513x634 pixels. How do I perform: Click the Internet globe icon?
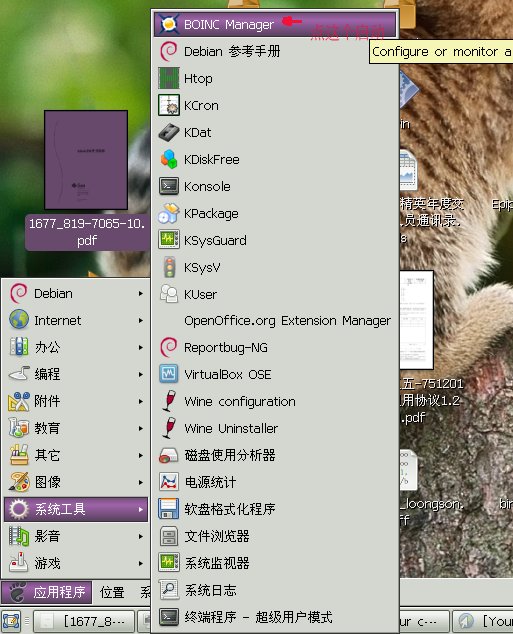[x=19, y=320]
